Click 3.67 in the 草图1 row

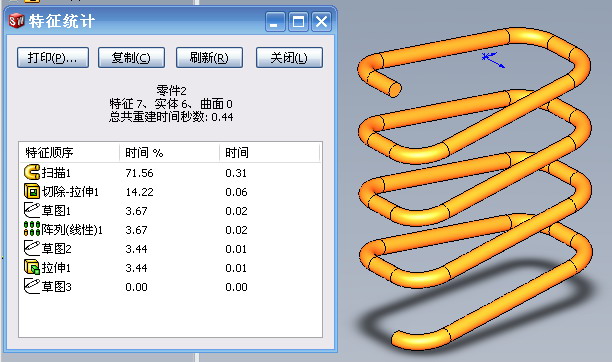[x=136, y=211]
